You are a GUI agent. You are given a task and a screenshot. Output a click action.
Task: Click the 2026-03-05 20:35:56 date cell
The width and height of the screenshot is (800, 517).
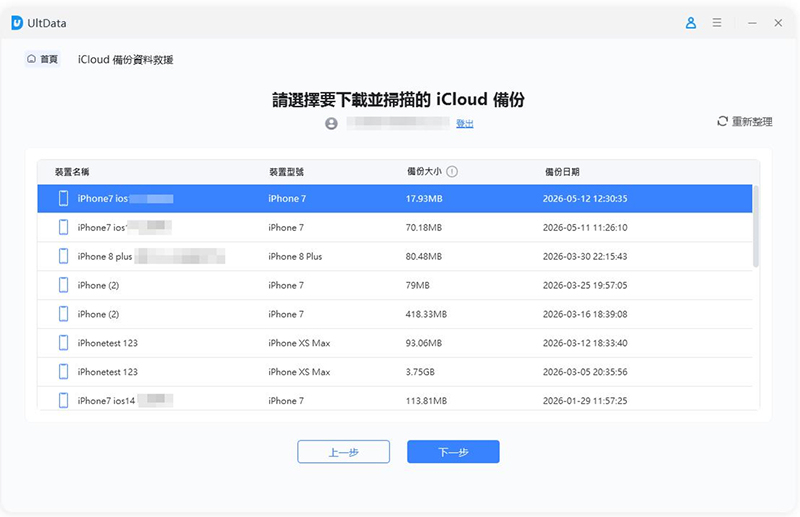[585, 372]
